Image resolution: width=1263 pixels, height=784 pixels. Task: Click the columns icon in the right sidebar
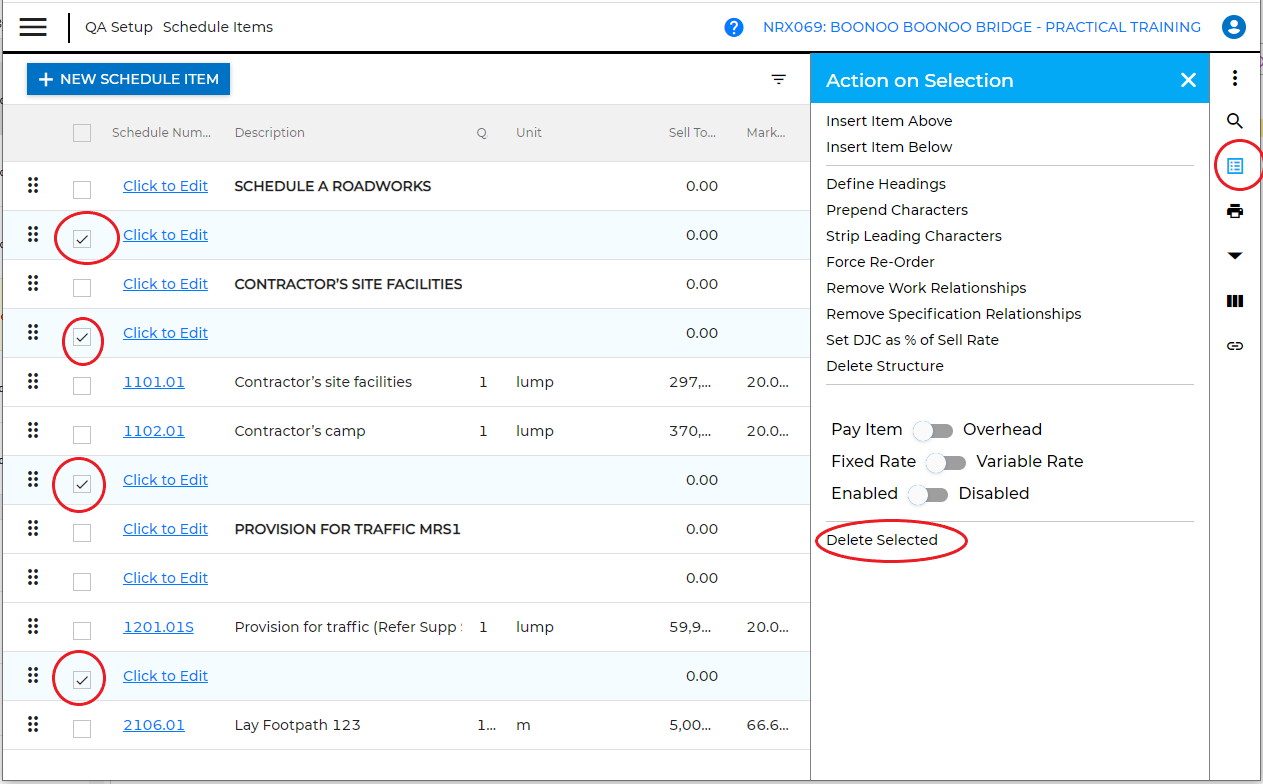click(1235, 301)
